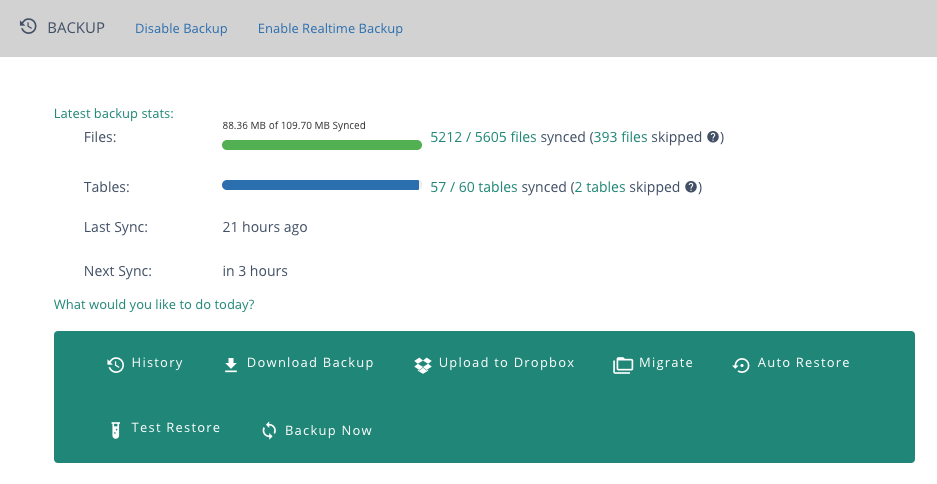Click the Auto Restore text label
The image size is (937, 484).
(x=804, y=363)
